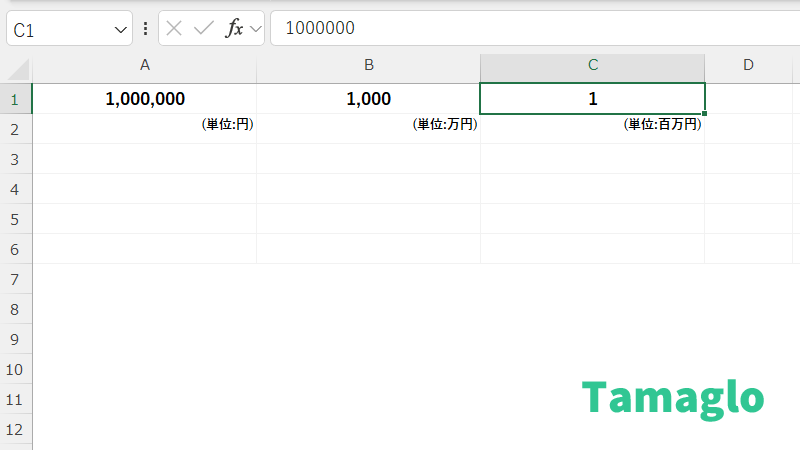Select row 1 header
Screen dimensions: 800x450
(x=15, y=99)
